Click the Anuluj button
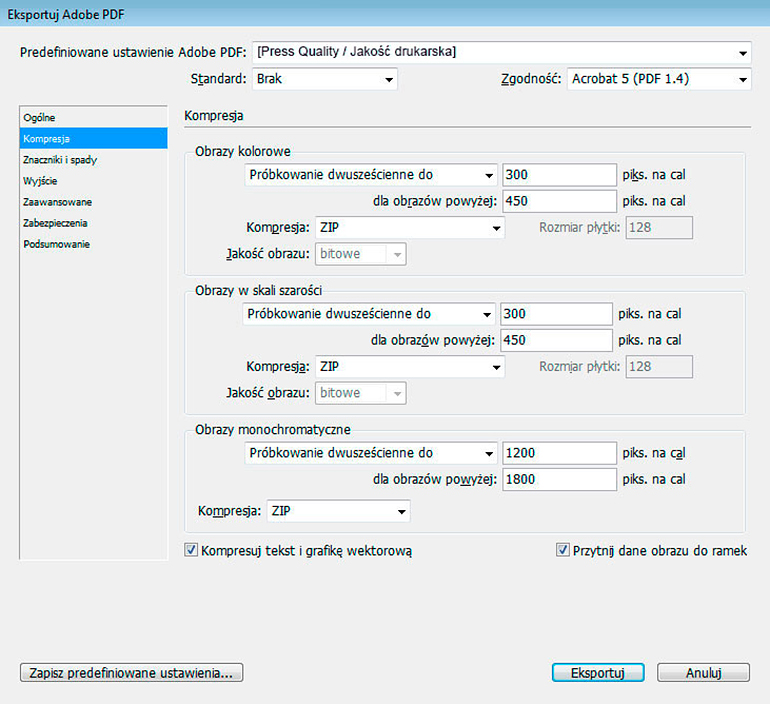 pos(704,673)
